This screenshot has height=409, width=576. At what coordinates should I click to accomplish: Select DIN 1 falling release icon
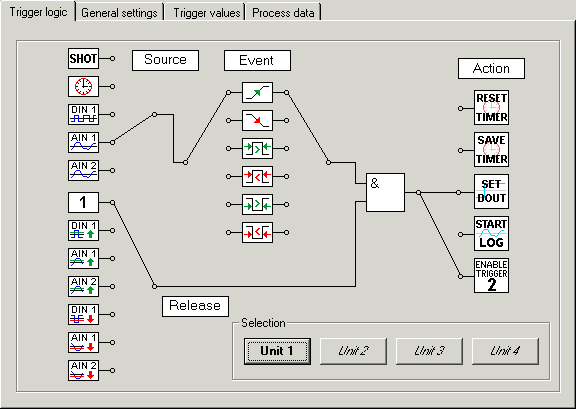(83, 314)
